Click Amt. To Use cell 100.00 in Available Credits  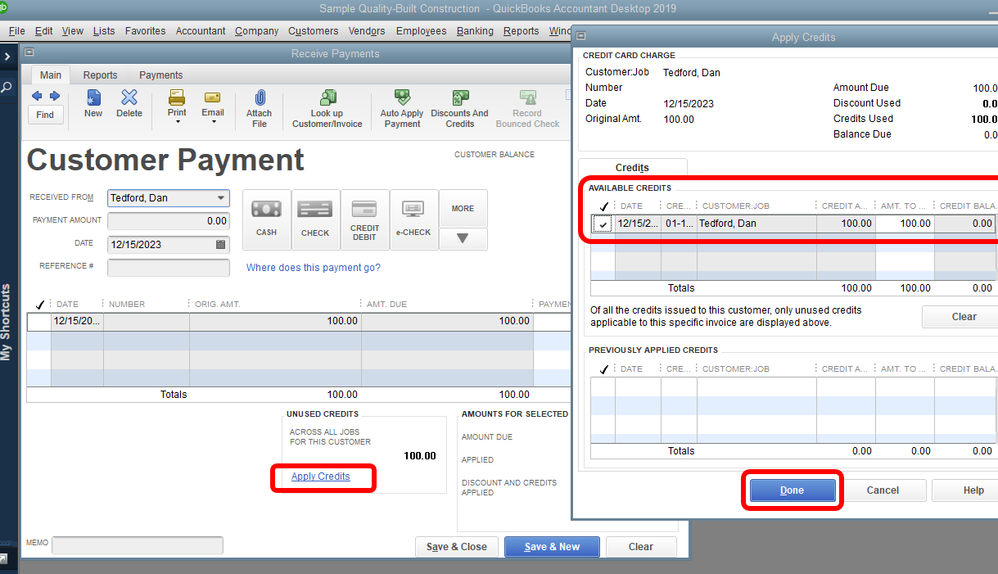(904, 224)
